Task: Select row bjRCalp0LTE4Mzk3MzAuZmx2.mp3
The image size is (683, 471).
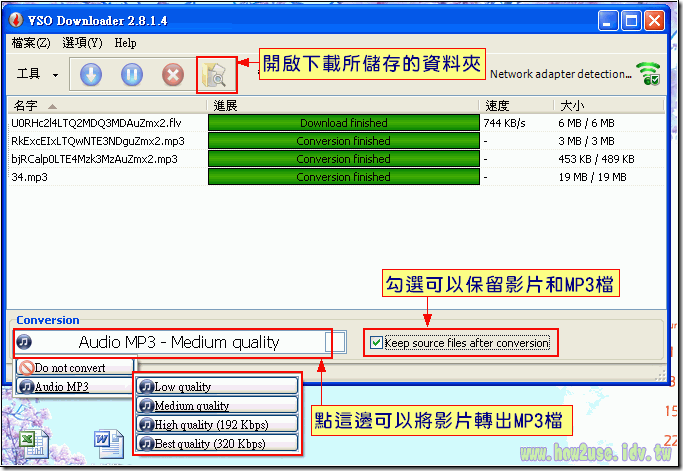Action: point(336,159)
